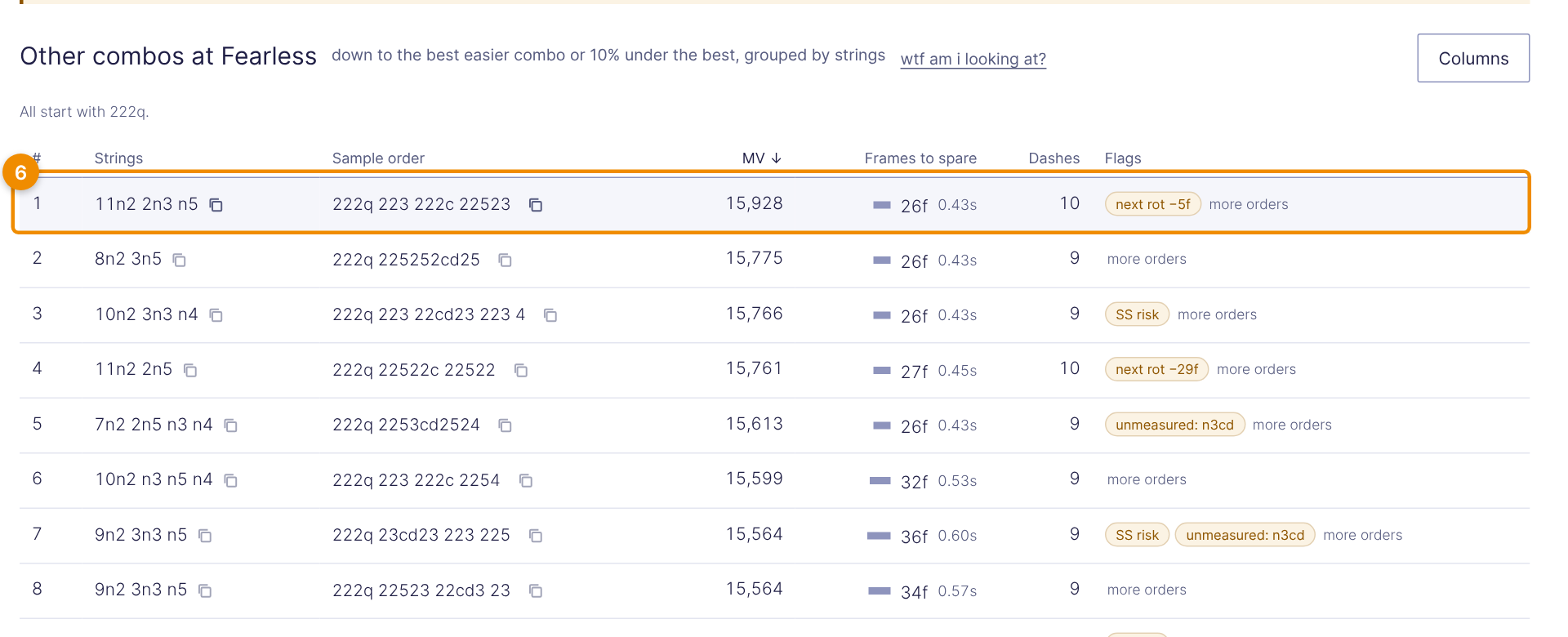Screen dimensions: 1568x637
Task: Copy the strings 11n2 2n5
Action: [190, 371]
